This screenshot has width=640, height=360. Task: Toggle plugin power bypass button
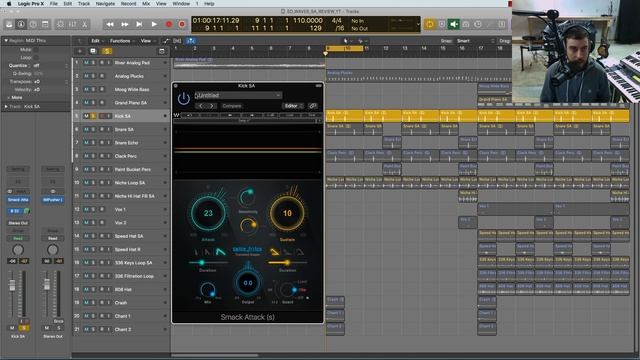click(x=183, y=98)
